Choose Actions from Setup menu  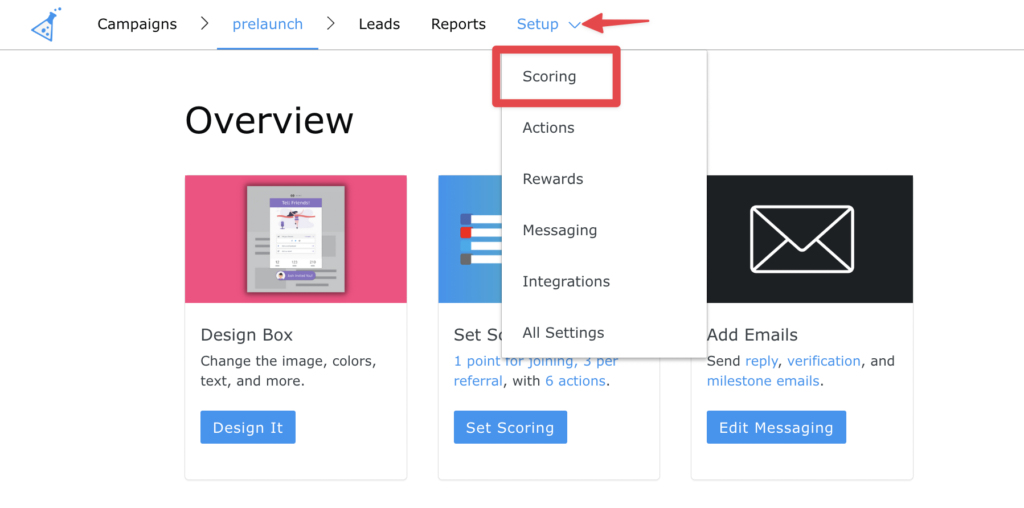coord(549,128)
